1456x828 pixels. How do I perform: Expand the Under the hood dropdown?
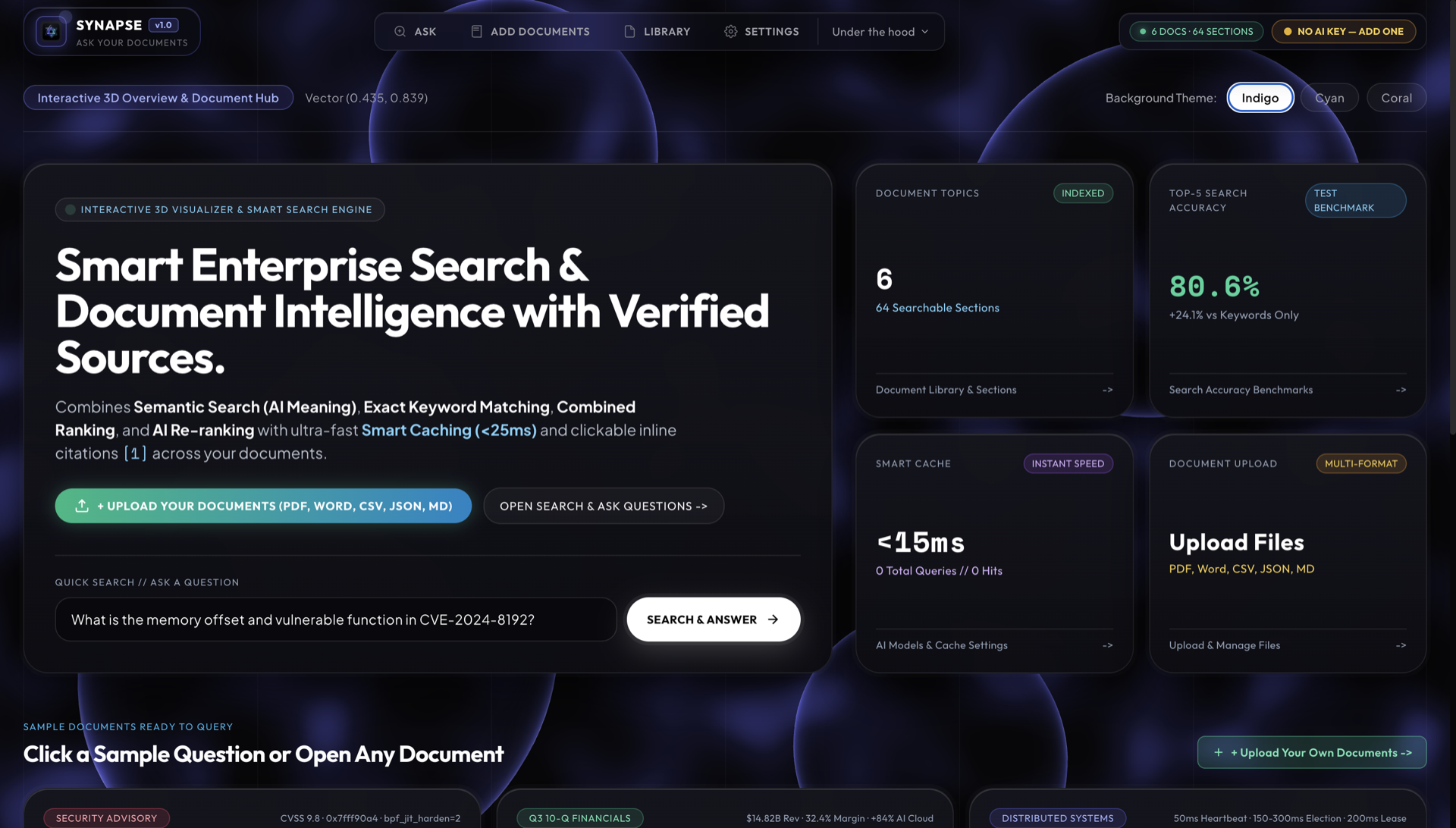[880, 32]
